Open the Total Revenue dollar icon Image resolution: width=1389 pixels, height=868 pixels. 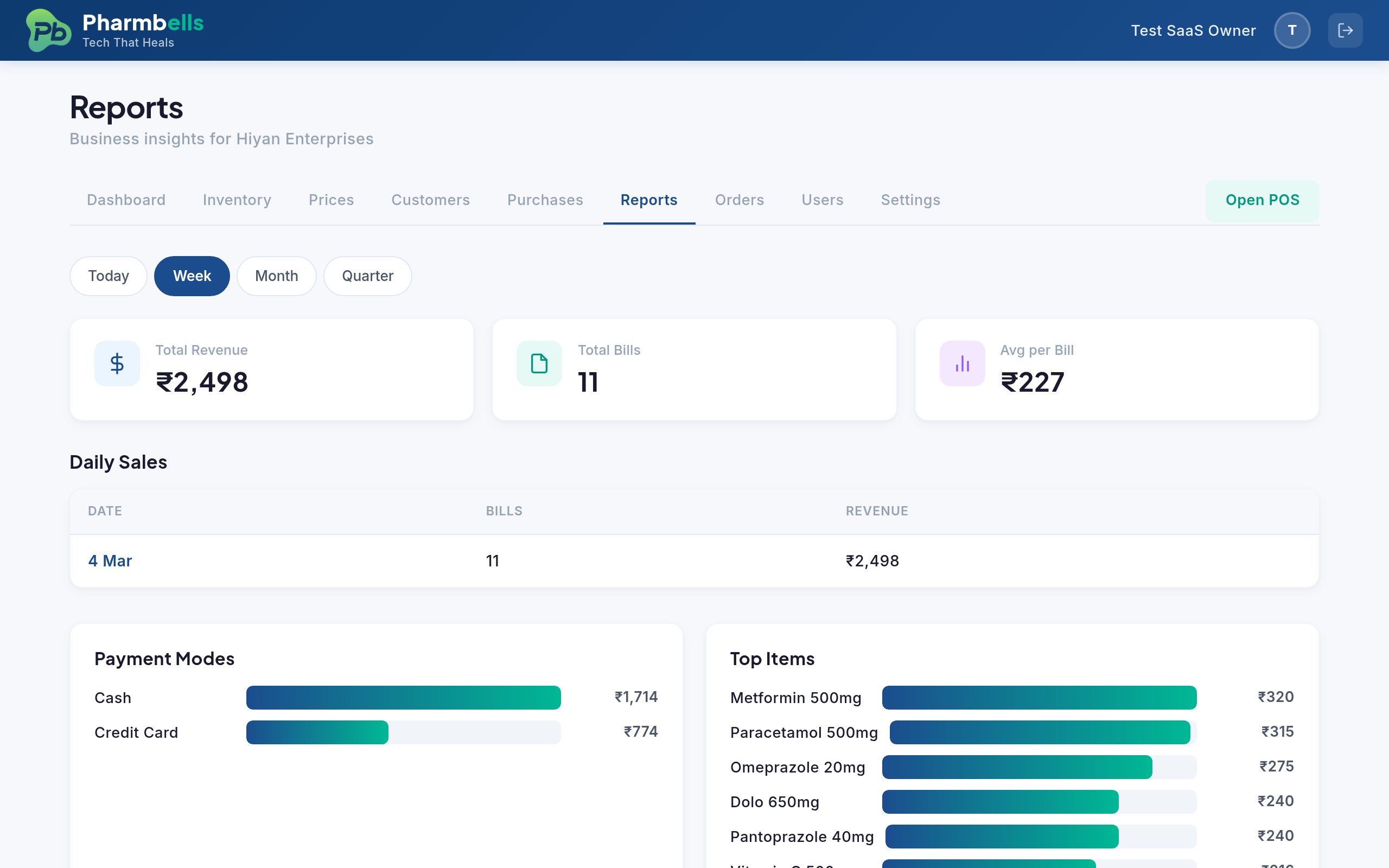tap(117, 363)
